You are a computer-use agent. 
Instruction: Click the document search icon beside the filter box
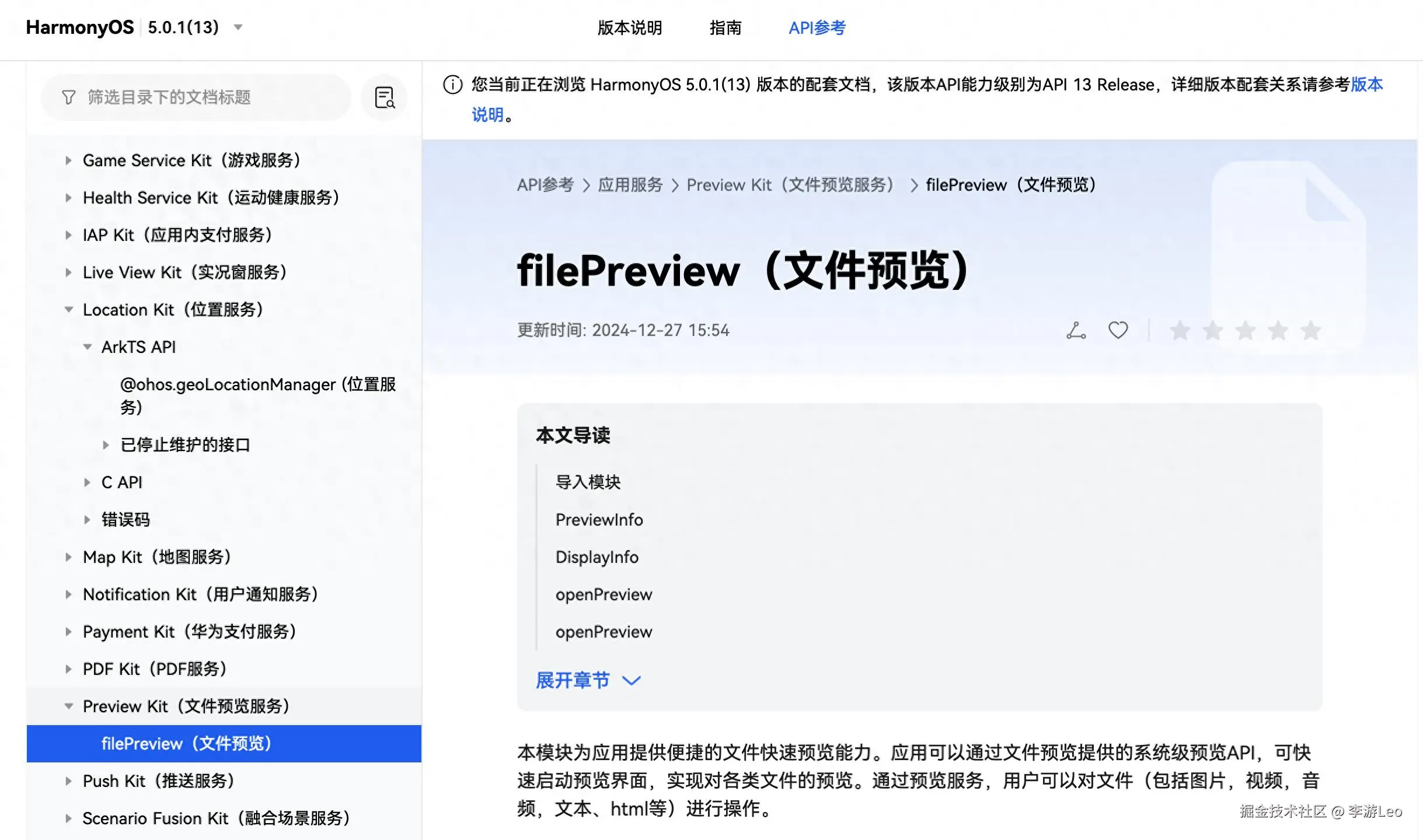tap(384, 97)
